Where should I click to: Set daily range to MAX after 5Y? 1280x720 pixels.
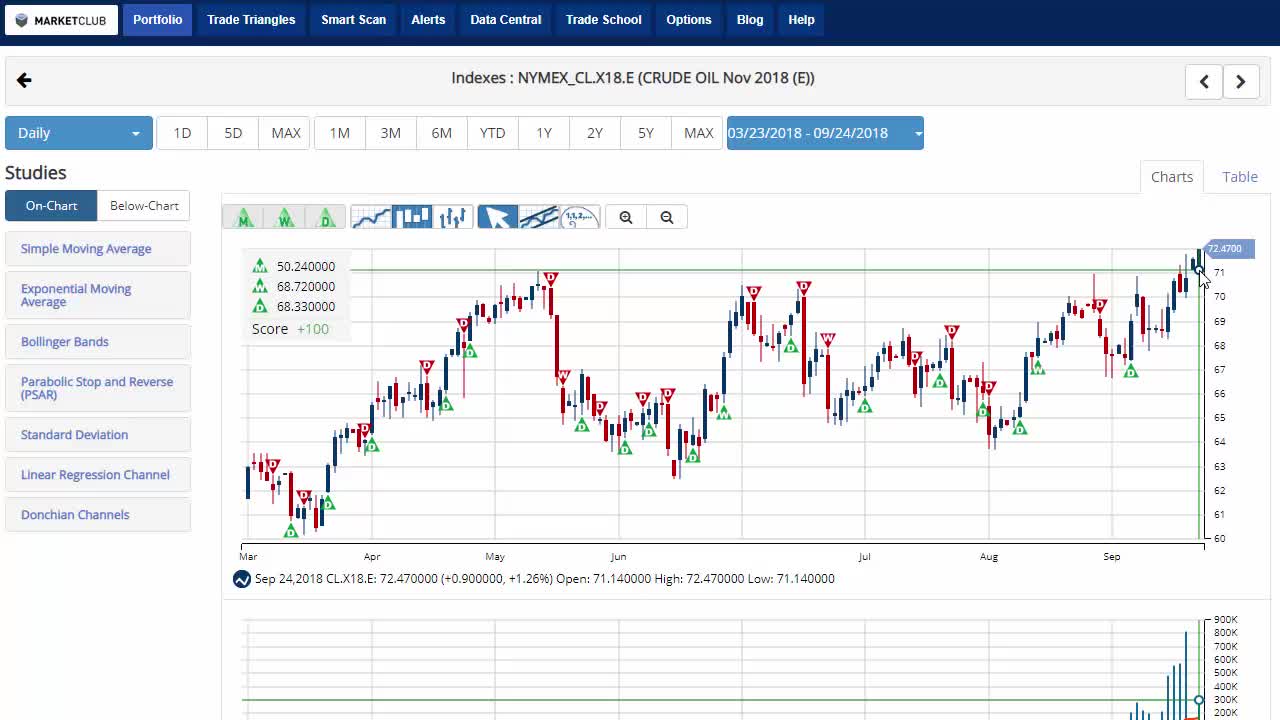point(698,133)
